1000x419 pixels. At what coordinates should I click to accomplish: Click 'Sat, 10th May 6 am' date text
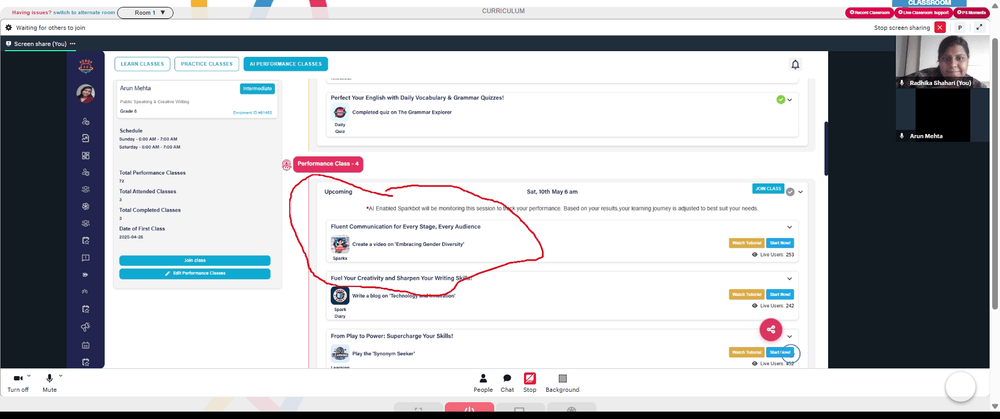pos(552,192)
